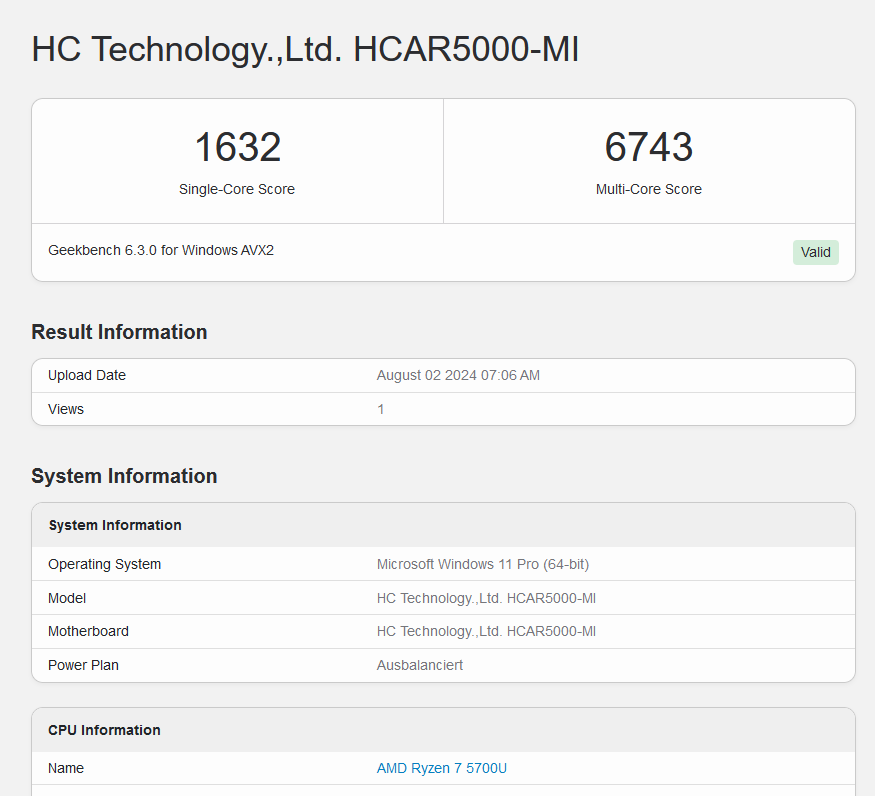Screen dimensions: 875x796
Task: Click the Multi-Core Score label
Action: point(648,189)
